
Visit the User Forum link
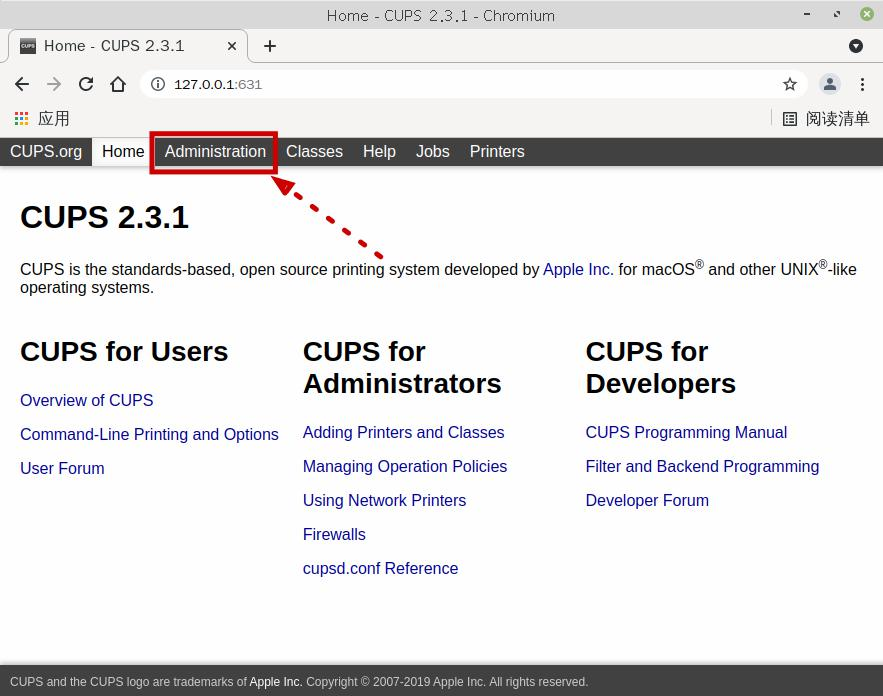tap(62, 469)
